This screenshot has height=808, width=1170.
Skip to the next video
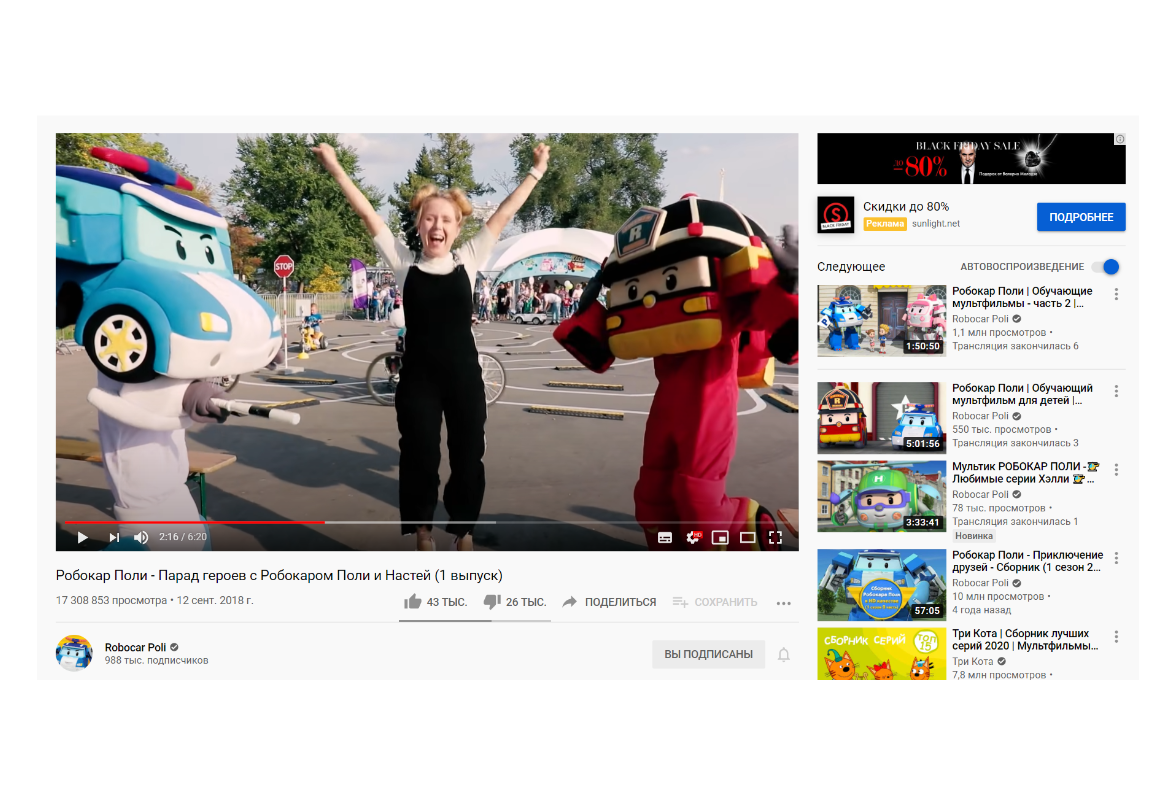click(113, 537)
